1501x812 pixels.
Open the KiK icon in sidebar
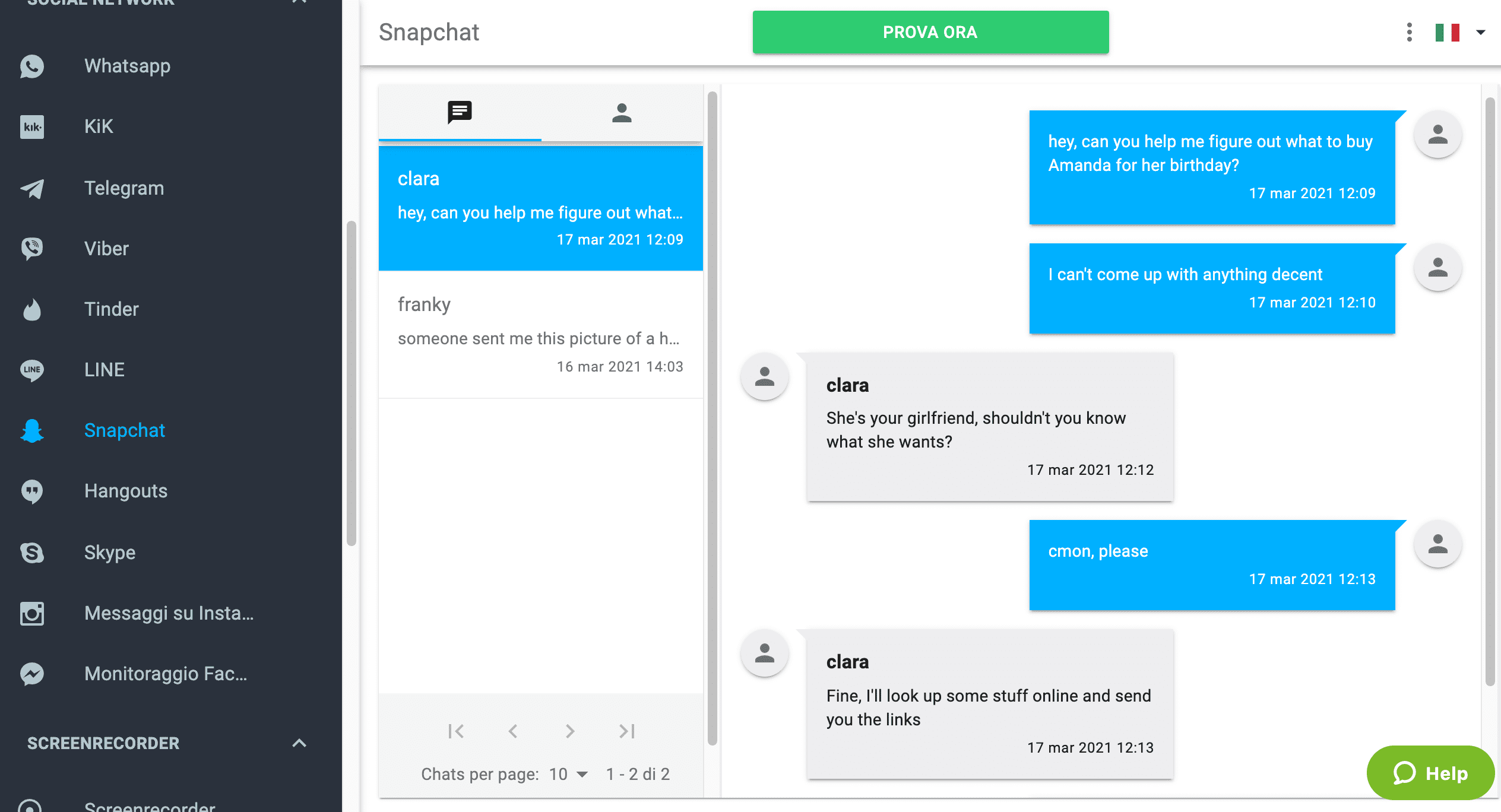click(32, 126)
